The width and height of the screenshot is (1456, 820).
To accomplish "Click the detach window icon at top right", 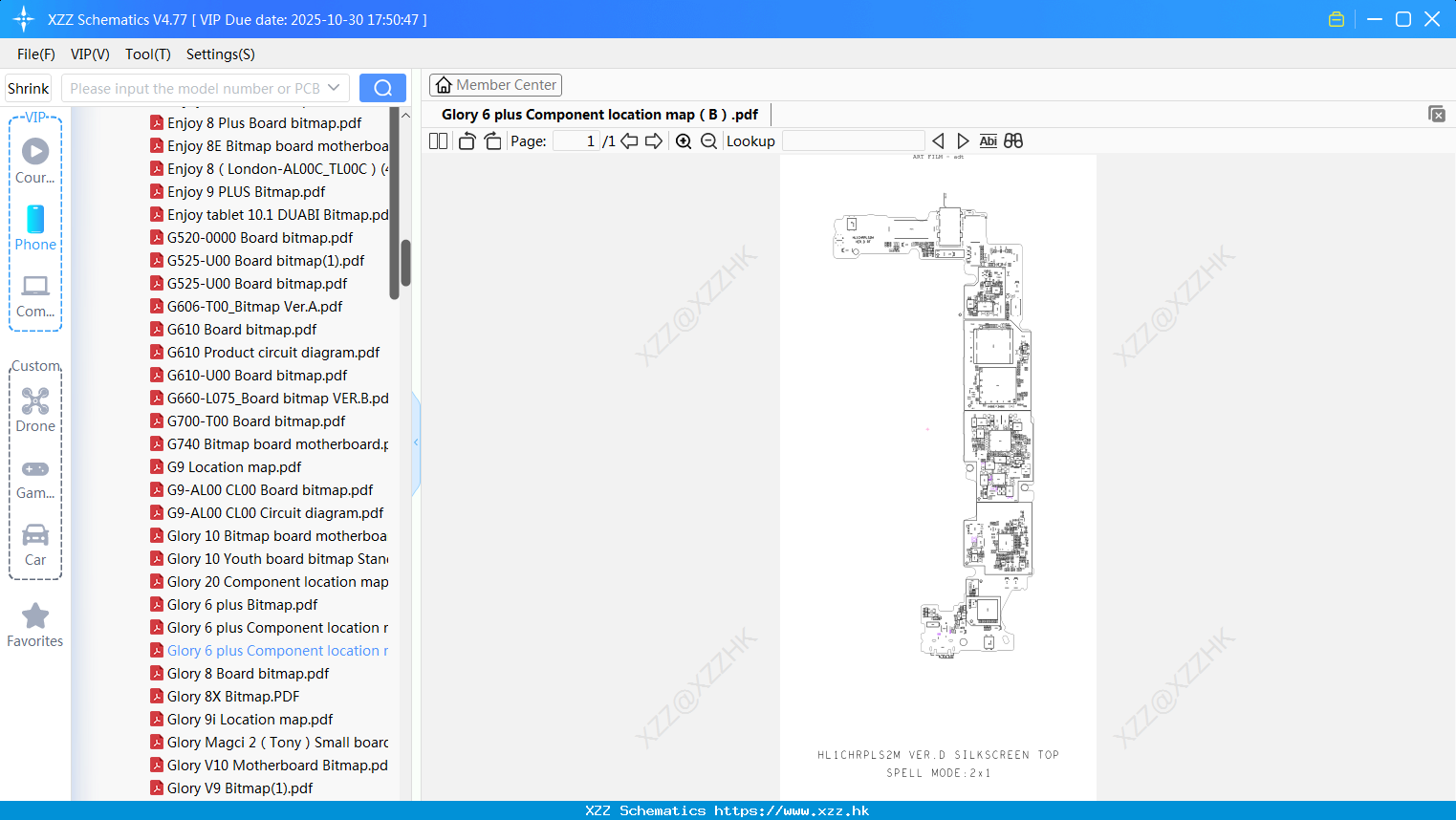I will tap(1437, 114).
